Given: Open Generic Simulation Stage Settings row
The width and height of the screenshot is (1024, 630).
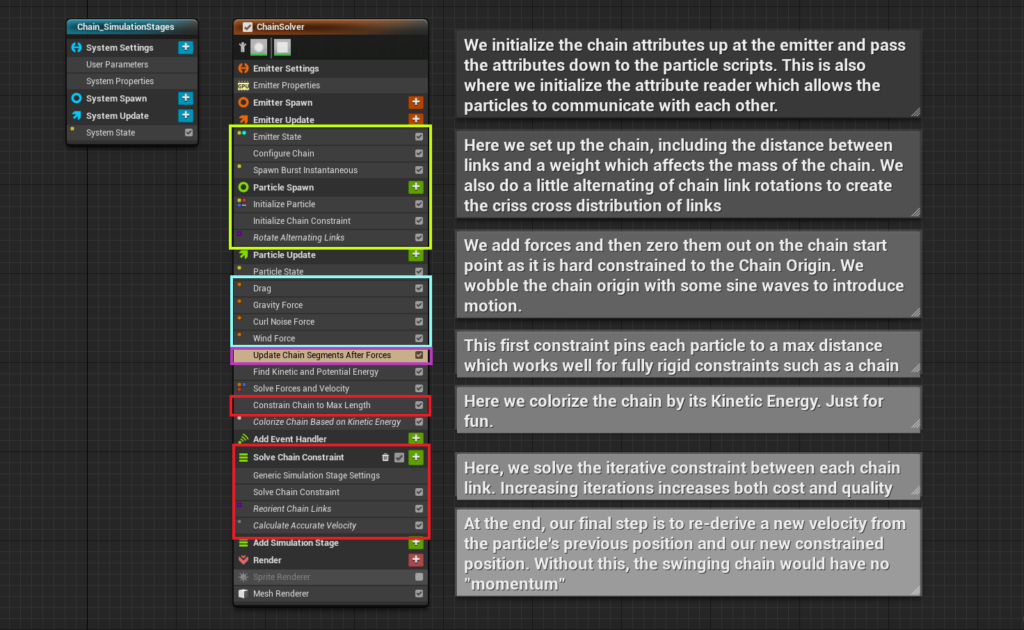Looking at the screenshot, I should (x=330, y=475).
